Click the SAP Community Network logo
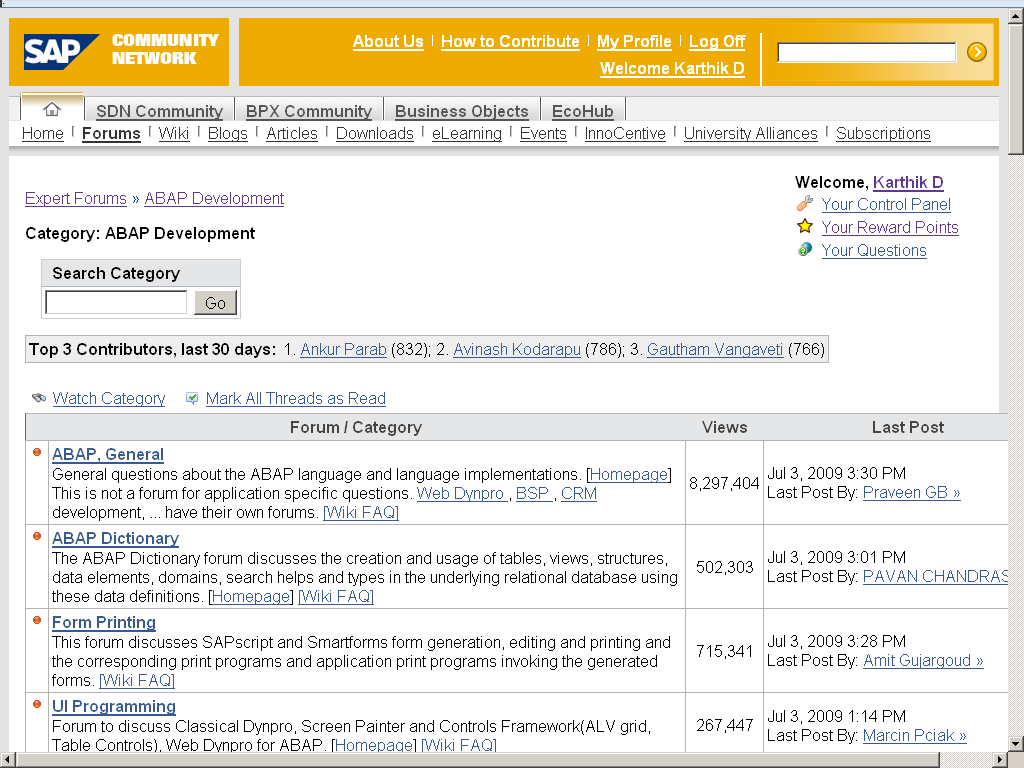The height and width of the screenshot is (768, 1024). [119, 51]
